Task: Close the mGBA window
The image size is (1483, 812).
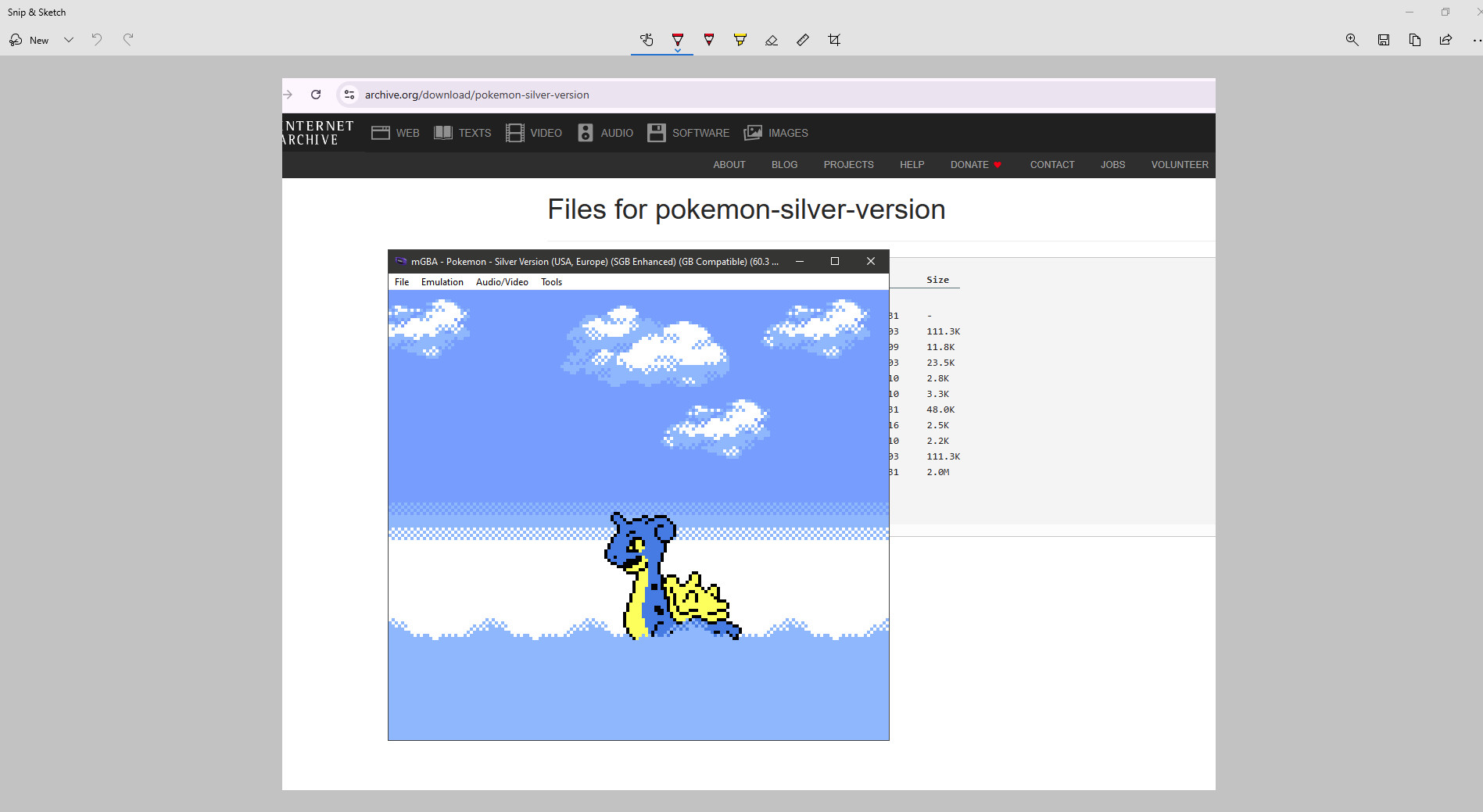Action: click(871, 261)
